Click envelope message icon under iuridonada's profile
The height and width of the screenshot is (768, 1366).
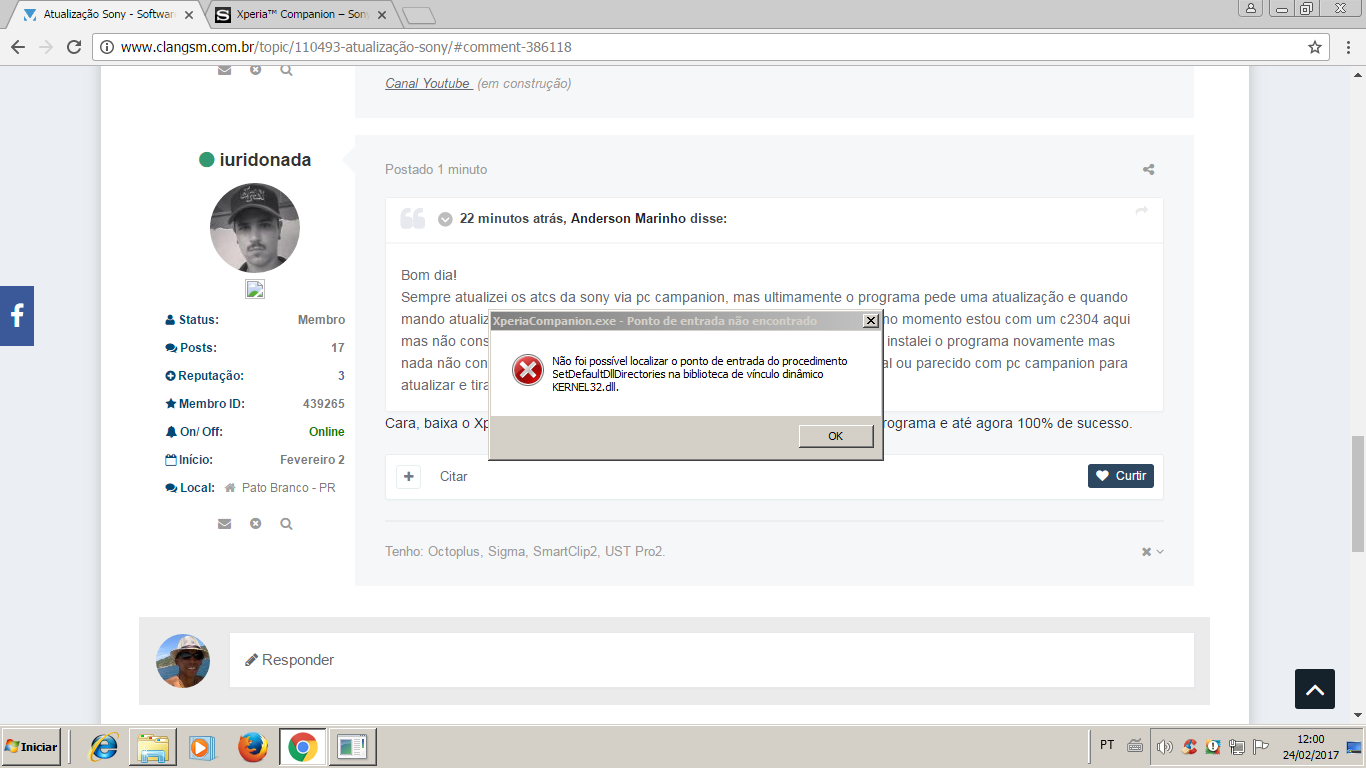224,523
